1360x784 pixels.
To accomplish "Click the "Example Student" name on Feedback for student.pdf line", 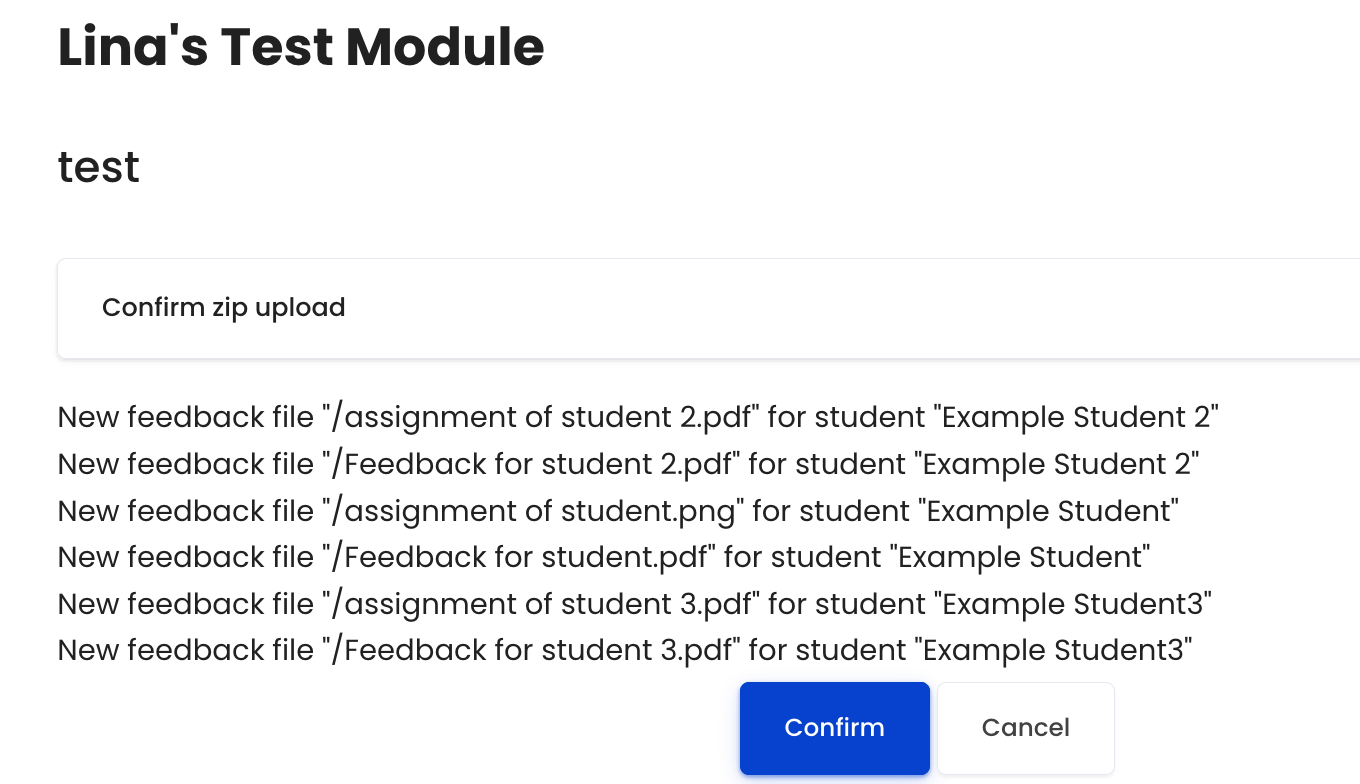I will click(1021, 557).
